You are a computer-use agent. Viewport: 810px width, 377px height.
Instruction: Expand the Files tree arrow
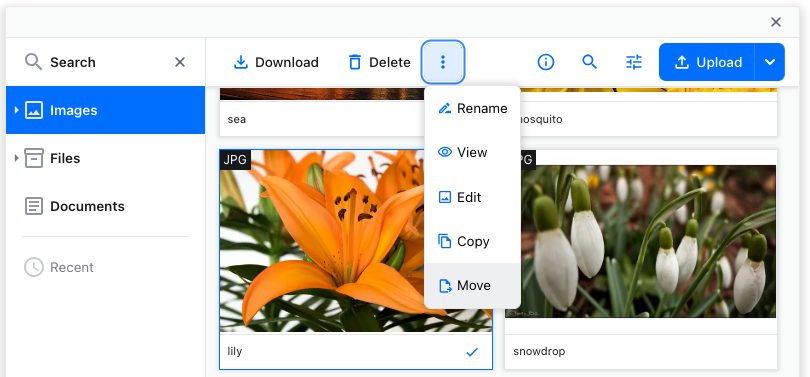16,158
